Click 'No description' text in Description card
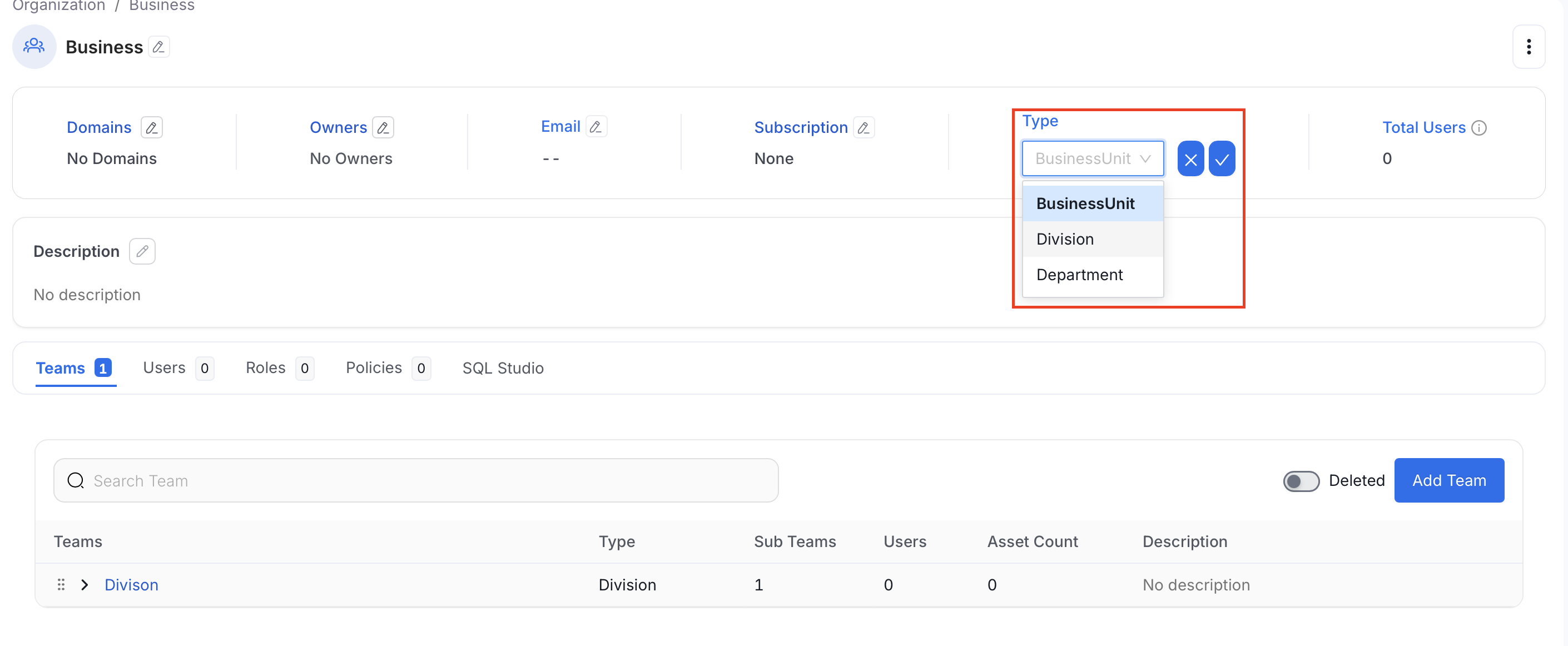 87,295
